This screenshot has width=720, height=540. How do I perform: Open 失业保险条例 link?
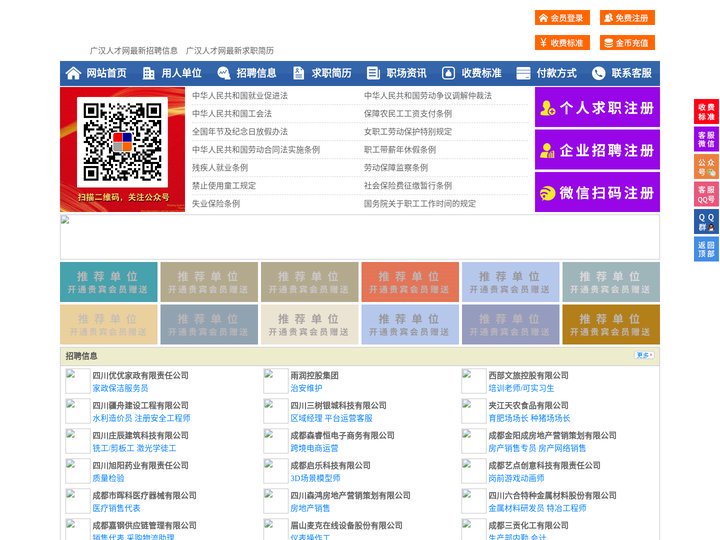[216, 203]
